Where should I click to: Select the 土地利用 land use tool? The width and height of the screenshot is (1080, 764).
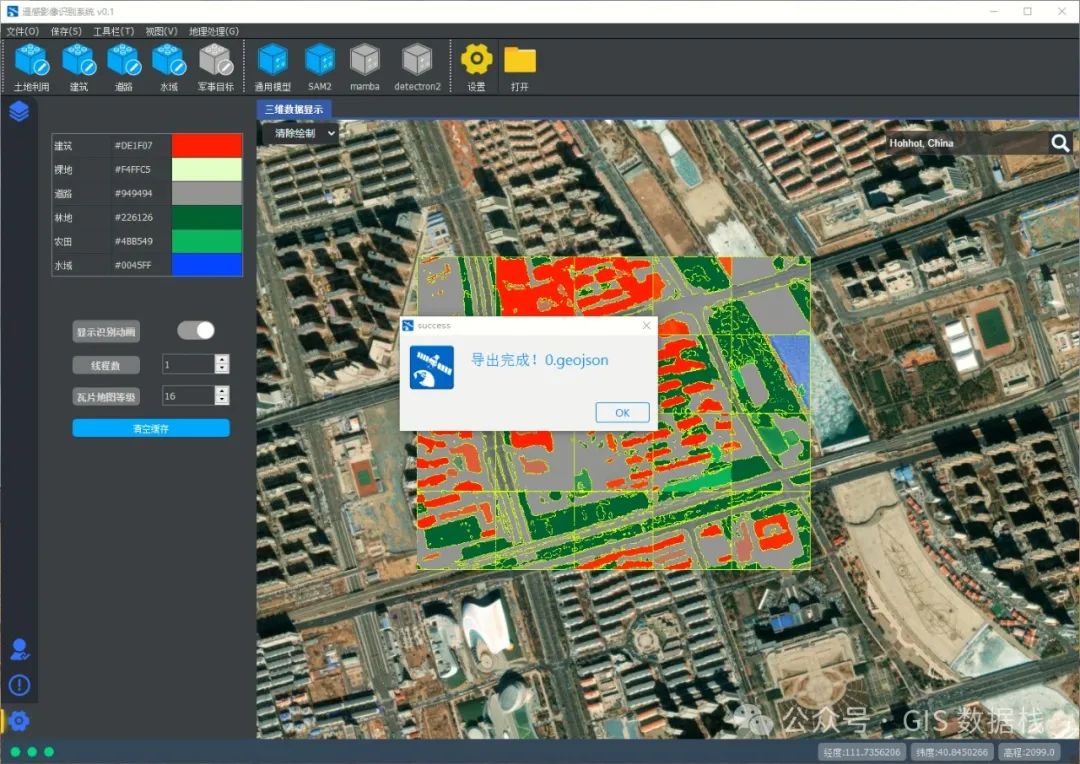pyautogui.click(x=32, y=67)
